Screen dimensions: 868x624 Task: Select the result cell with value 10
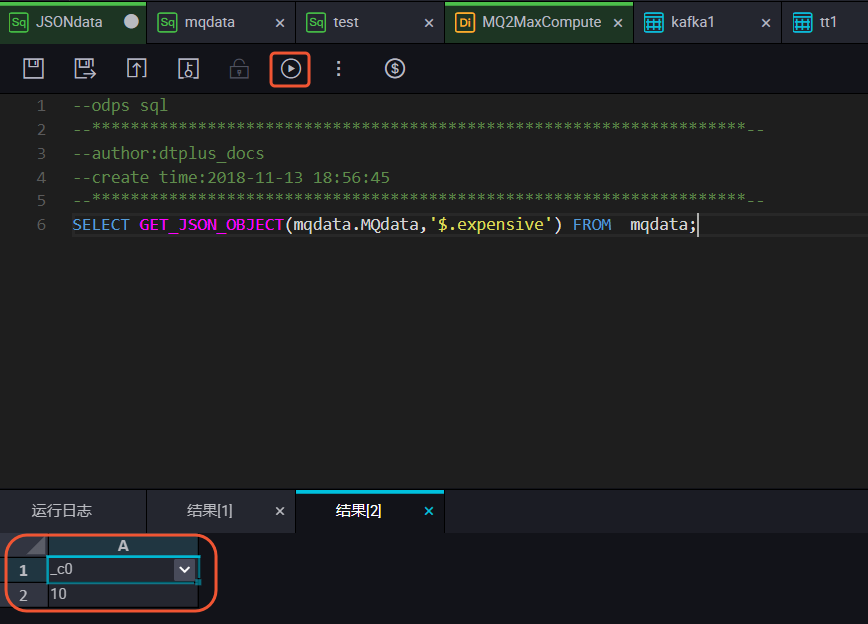[123, 595]
